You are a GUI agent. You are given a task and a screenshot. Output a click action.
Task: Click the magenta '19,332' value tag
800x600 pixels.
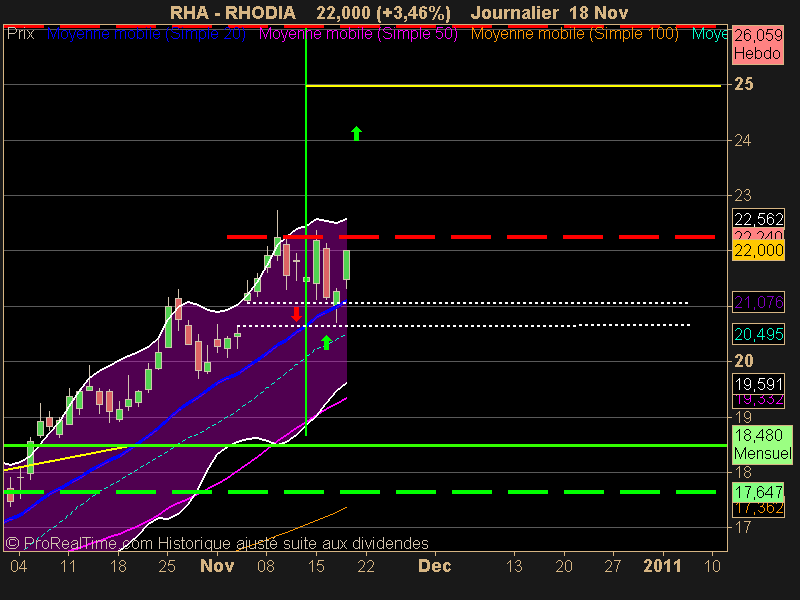[x=758, y=401]
